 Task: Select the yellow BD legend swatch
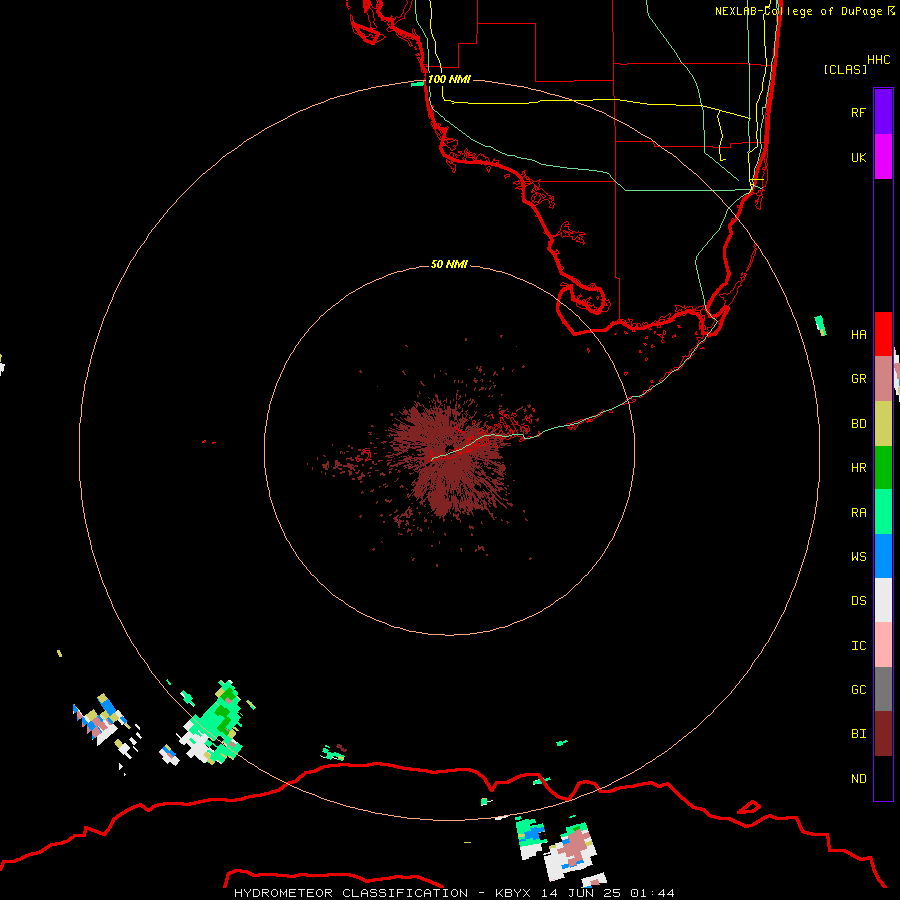(883, 424)
